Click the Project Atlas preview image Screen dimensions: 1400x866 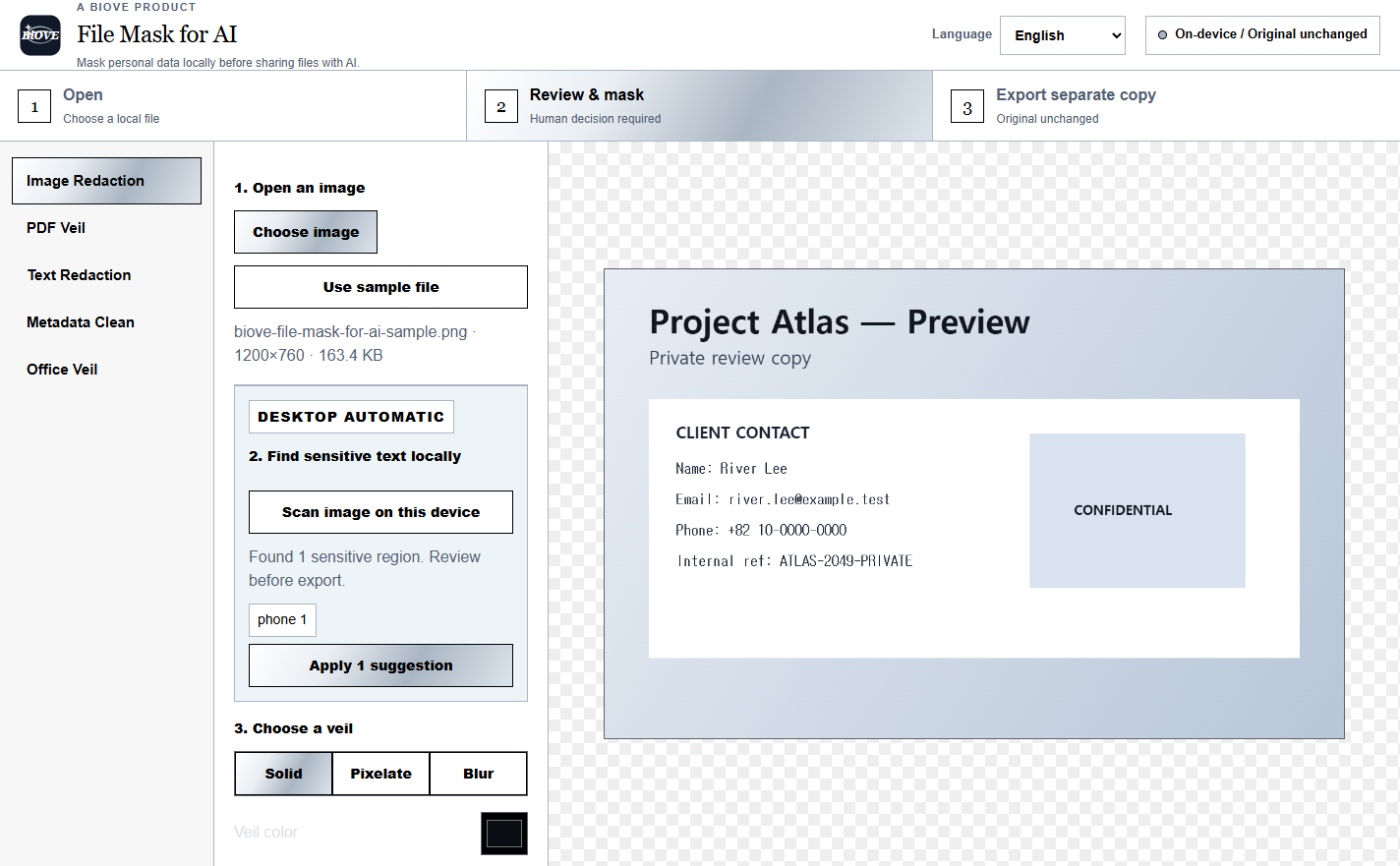click(974, 504)
